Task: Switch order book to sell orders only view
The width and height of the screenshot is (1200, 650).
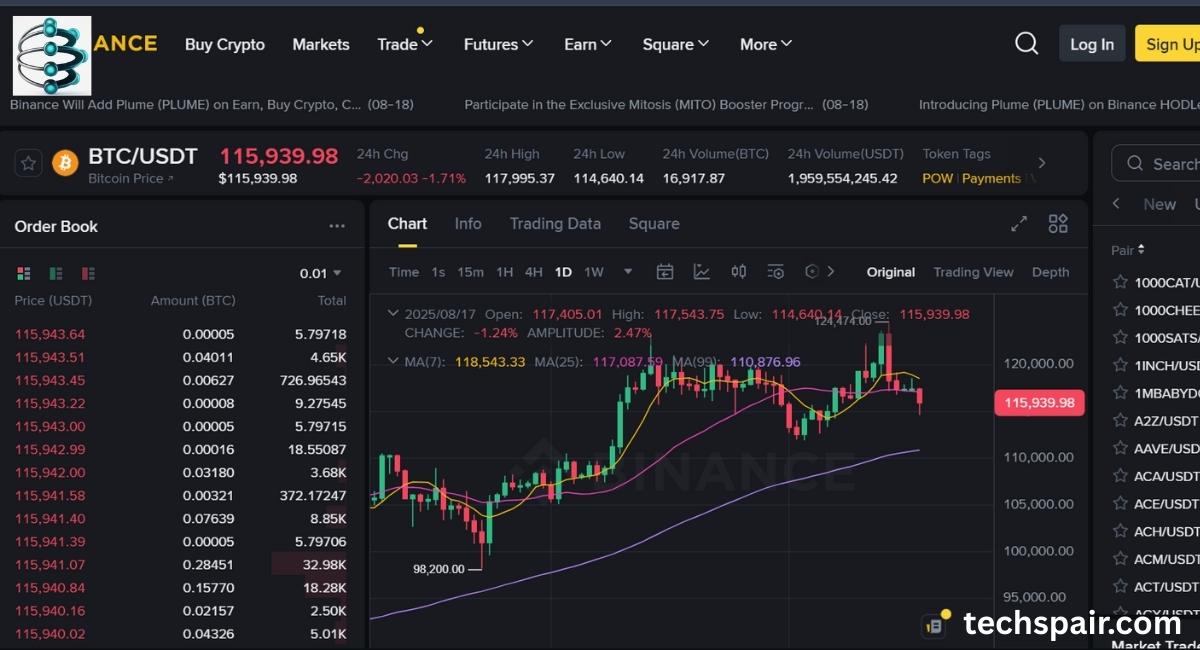Action: (x=88, y=273)
